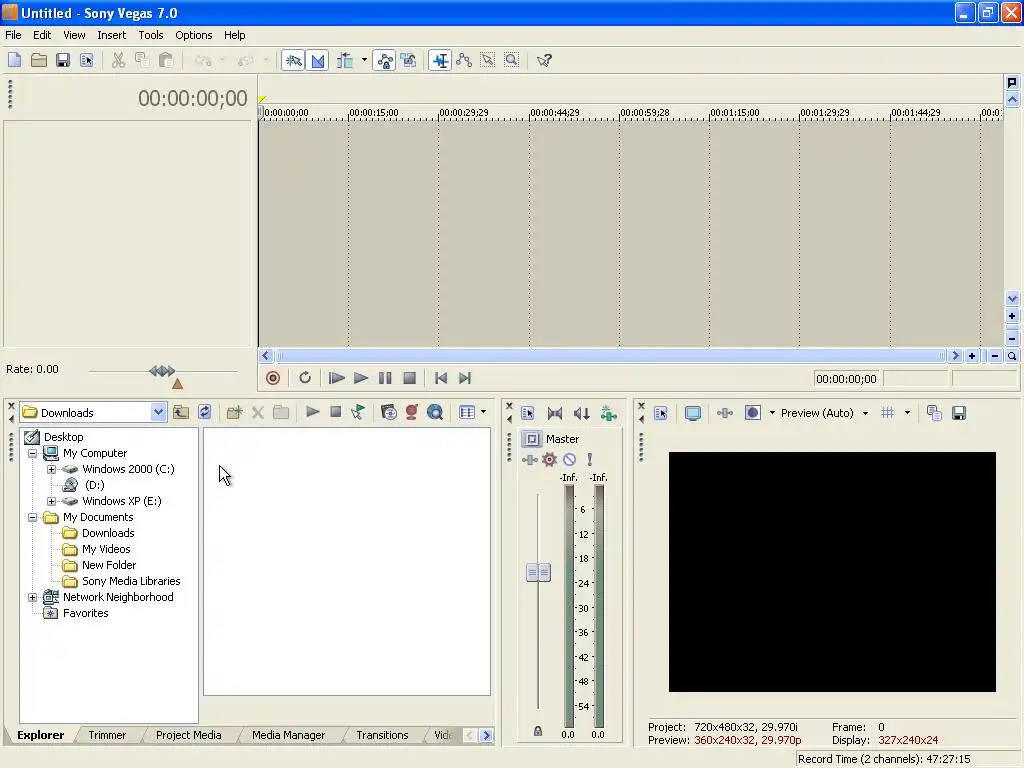Toggle the Master Mute icon
Viewport: 1024px width, 768px height.
pyautogui.click(x=569, y=460)
